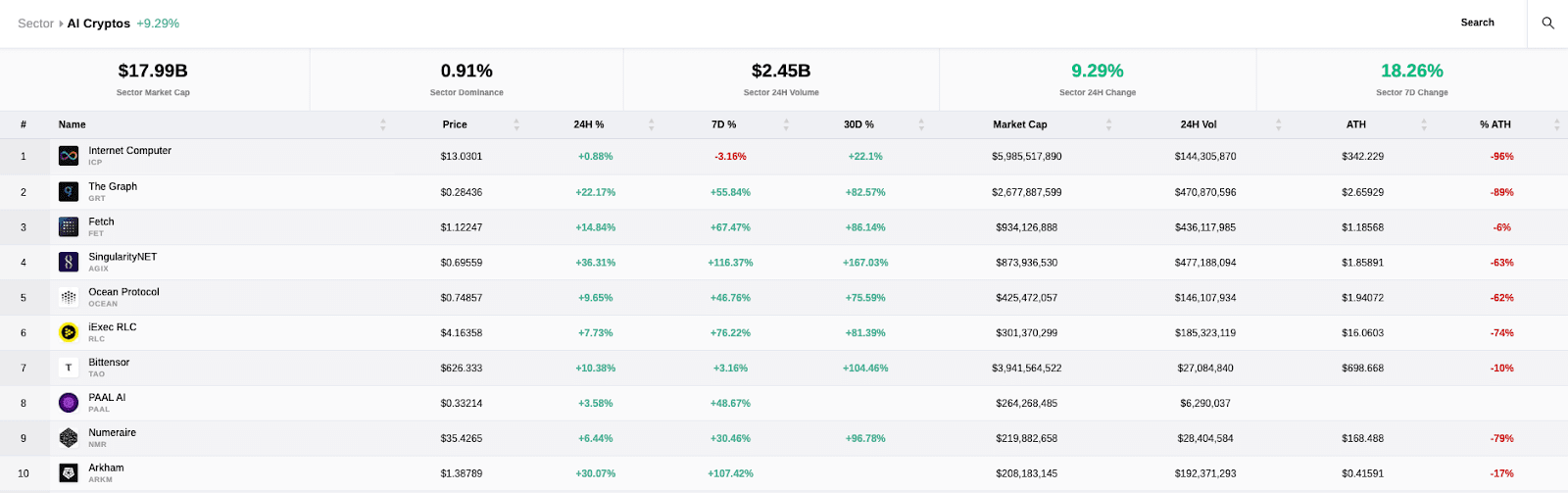Screen dimensions: 1568x493
Task: Click Bittensor ATH value $698.668
Action: 1363,369
